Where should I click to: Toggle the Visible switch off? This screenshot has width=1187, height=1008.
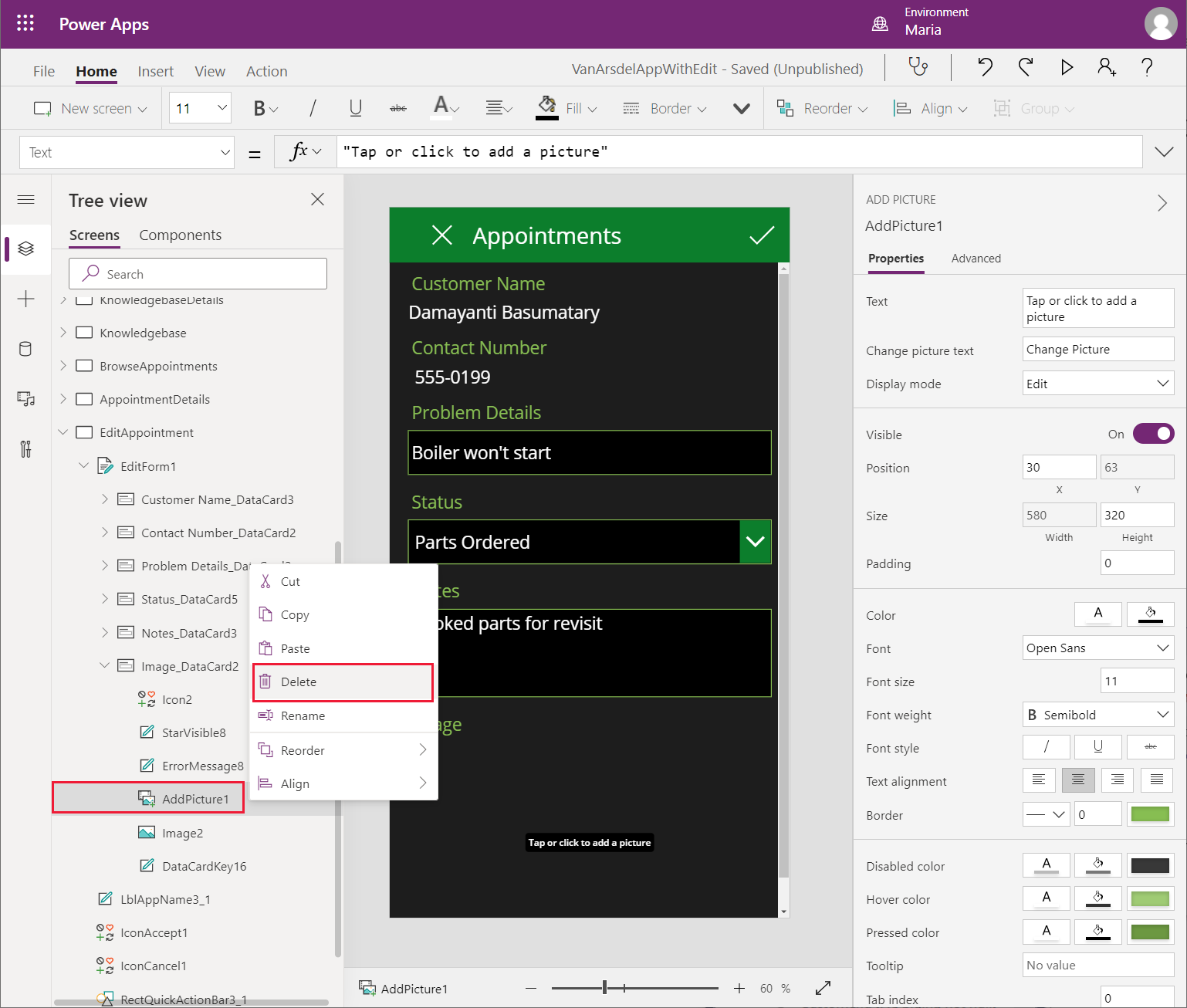pyautogui.click(x=1153, y=434)
